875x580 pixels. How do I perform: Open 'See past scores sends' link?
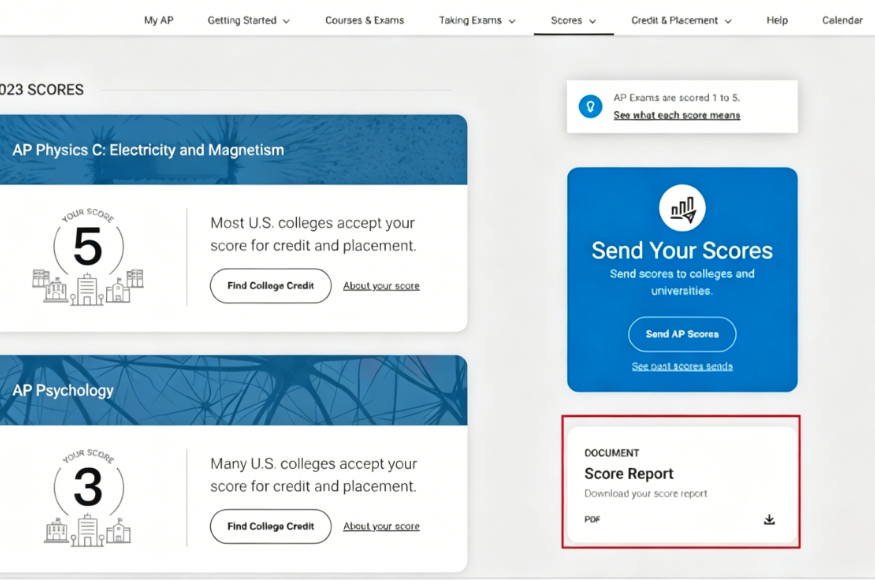pos(682,366)
